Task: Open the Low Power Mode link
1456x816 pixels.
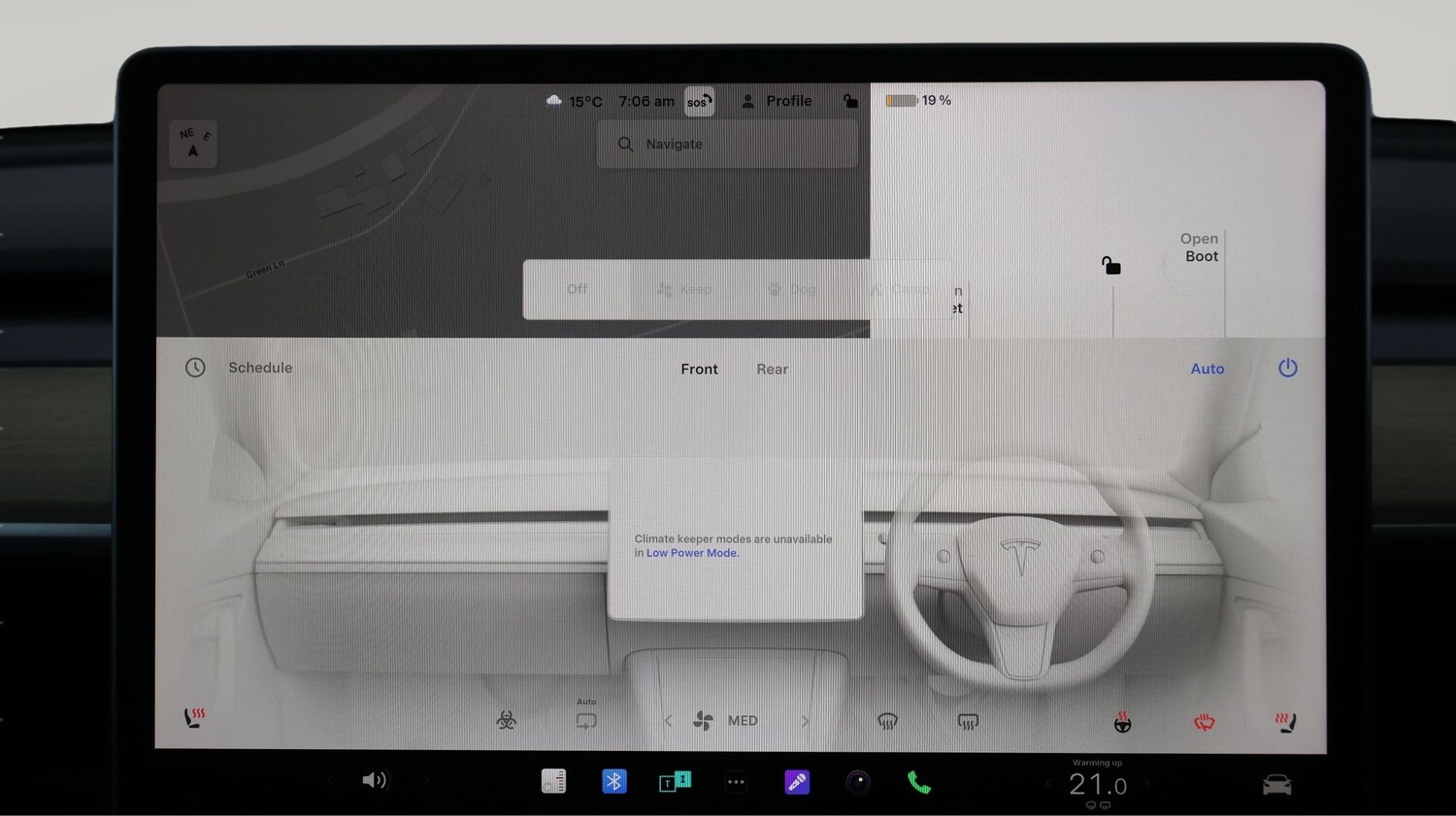Action: click(692, 553)
